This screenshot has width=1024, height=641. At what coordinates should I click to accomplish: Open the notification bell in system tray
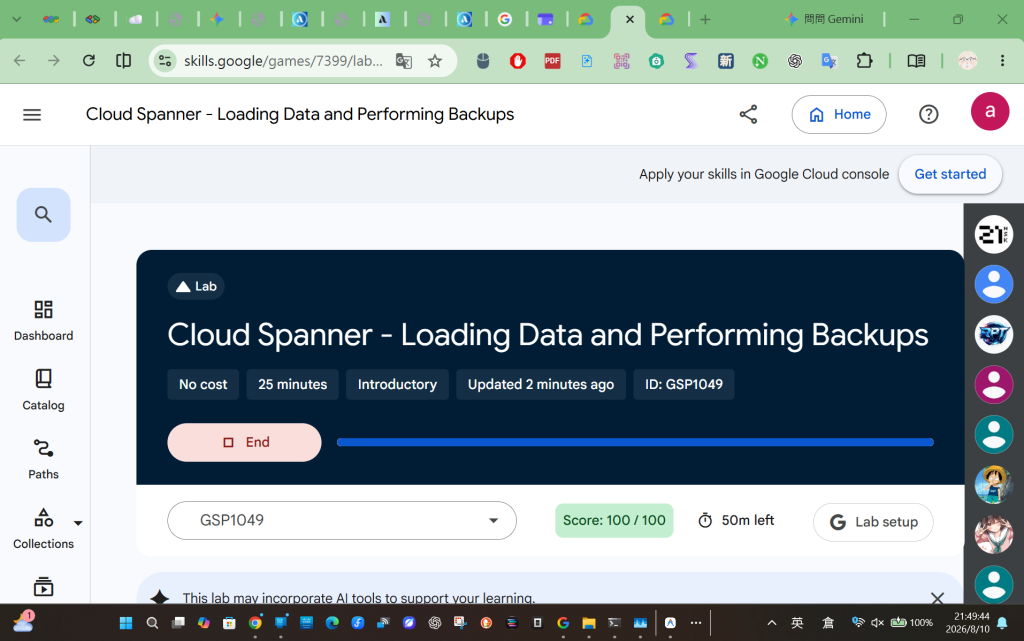[1002, 623]
